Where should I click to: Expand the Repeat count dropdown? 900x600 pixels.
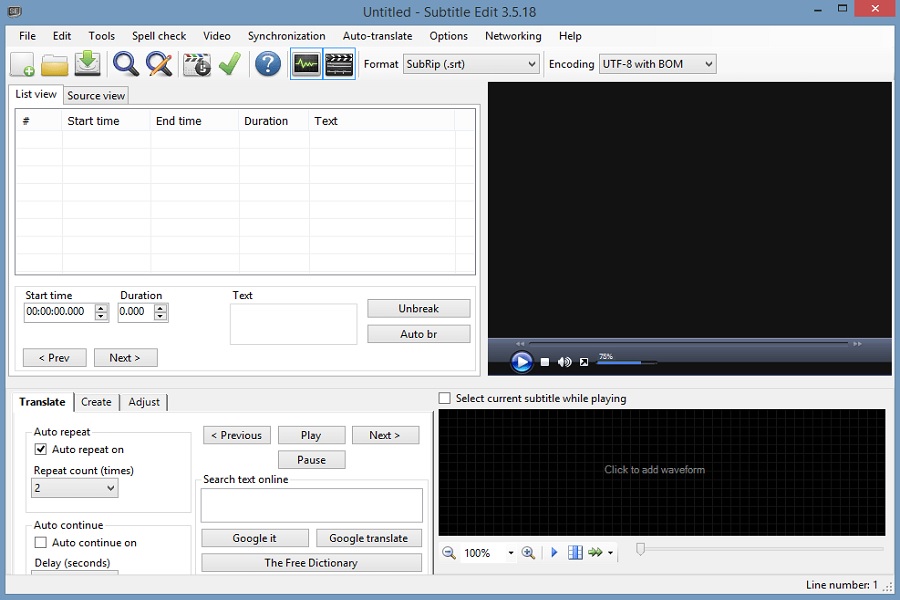pos(76,489)
